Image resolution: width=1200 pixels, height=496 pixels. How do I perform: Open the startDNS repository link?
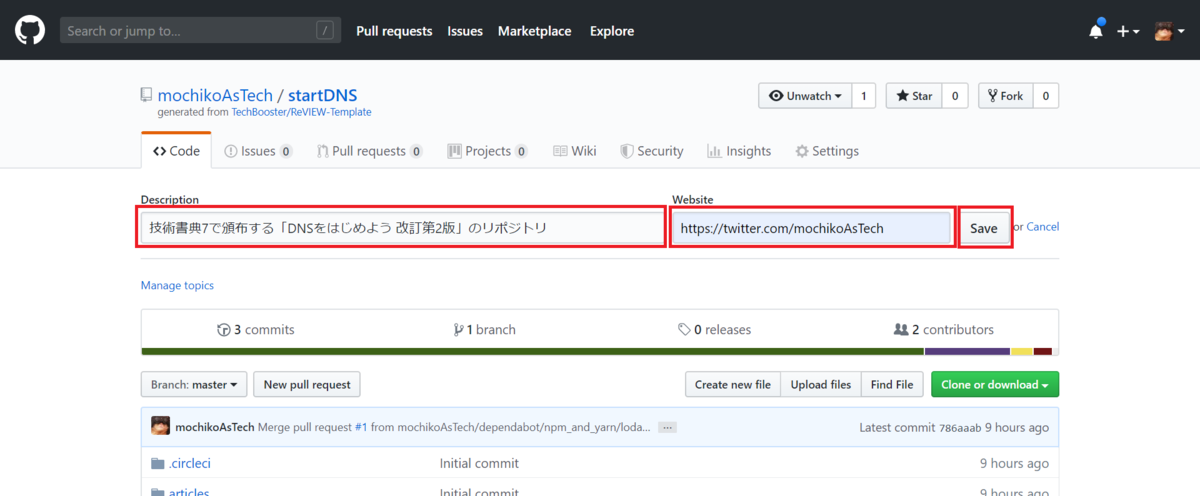(x=322, y=96)
